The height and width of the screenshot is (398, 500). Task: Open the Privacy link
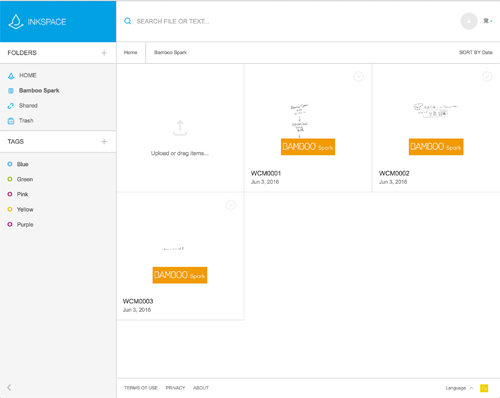(175, 388)
